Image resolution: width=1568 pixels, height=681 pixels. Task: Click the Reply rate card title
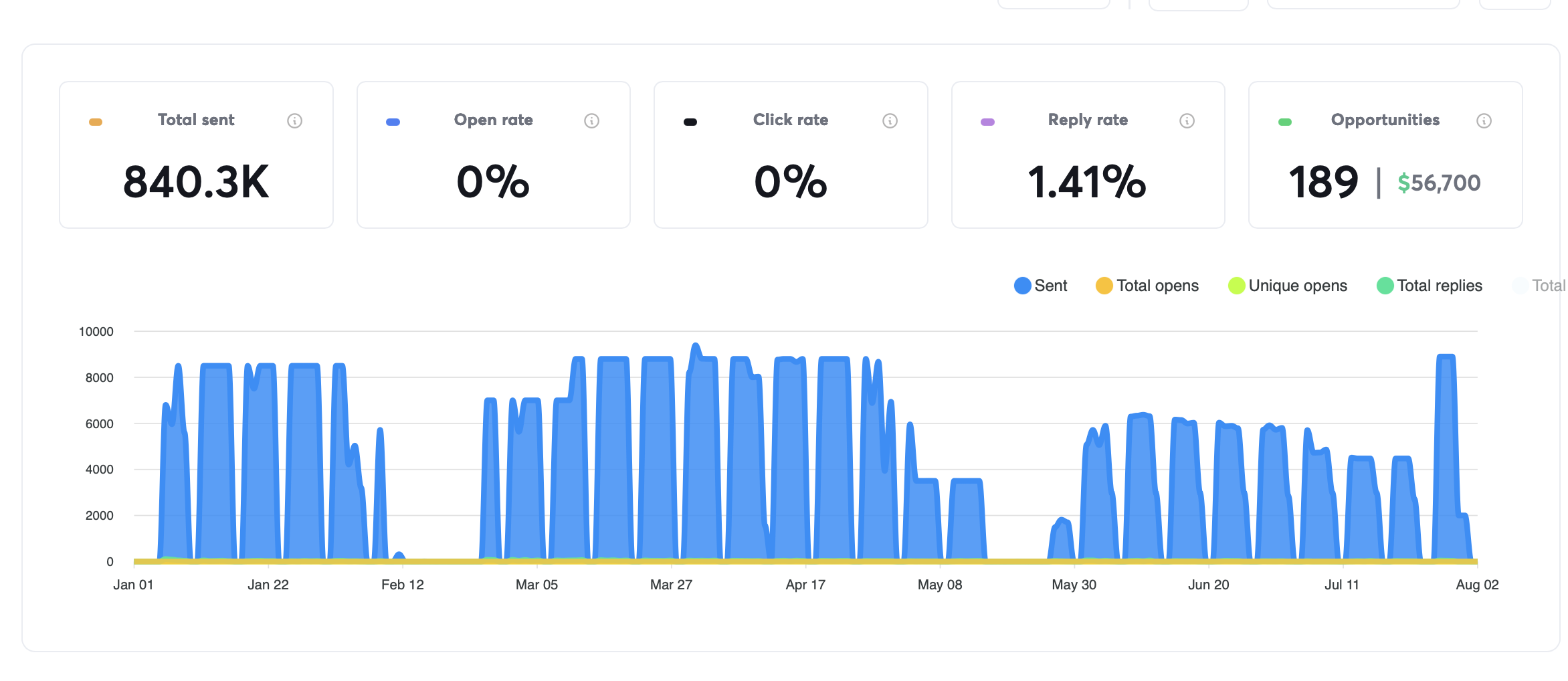click(x=1088, y=120)
